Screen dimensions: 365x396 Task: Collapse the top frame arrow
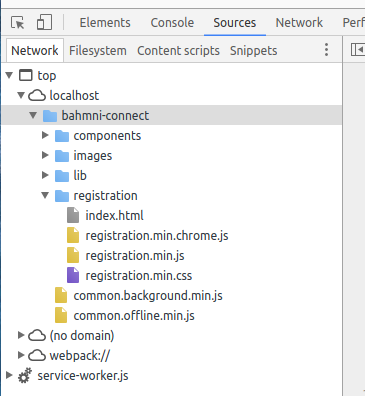click(x=9, y=75)
